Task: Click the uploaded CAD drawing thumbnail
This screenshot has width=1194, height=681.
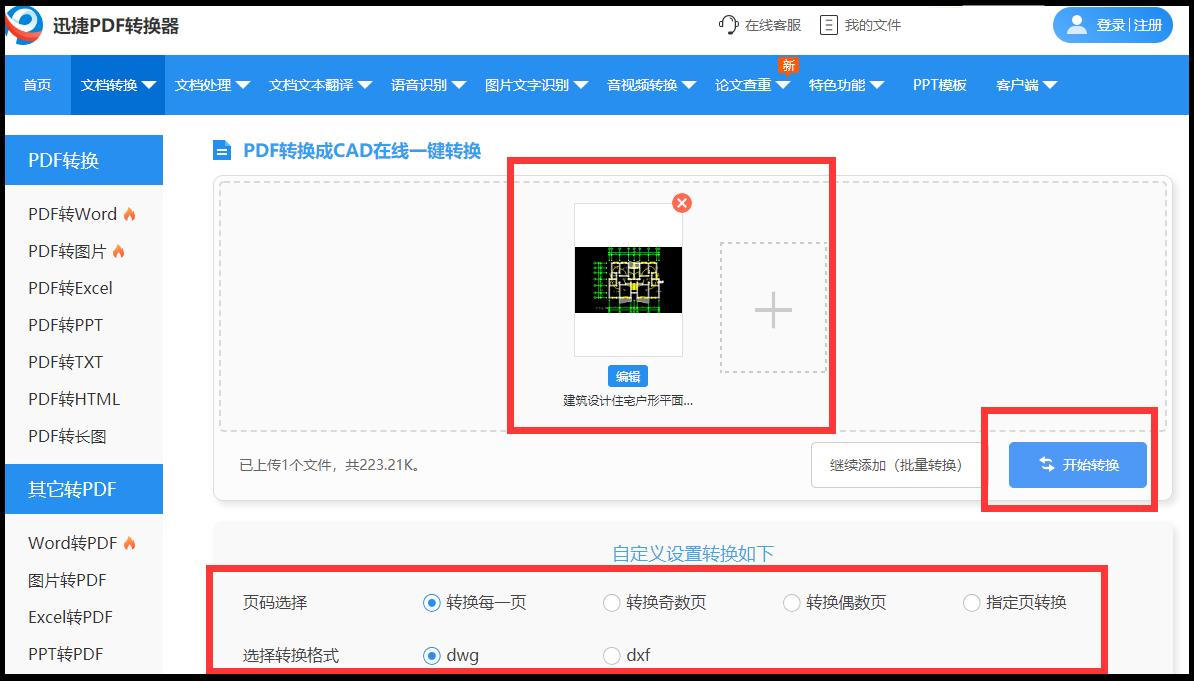Action: coord(628,281)
